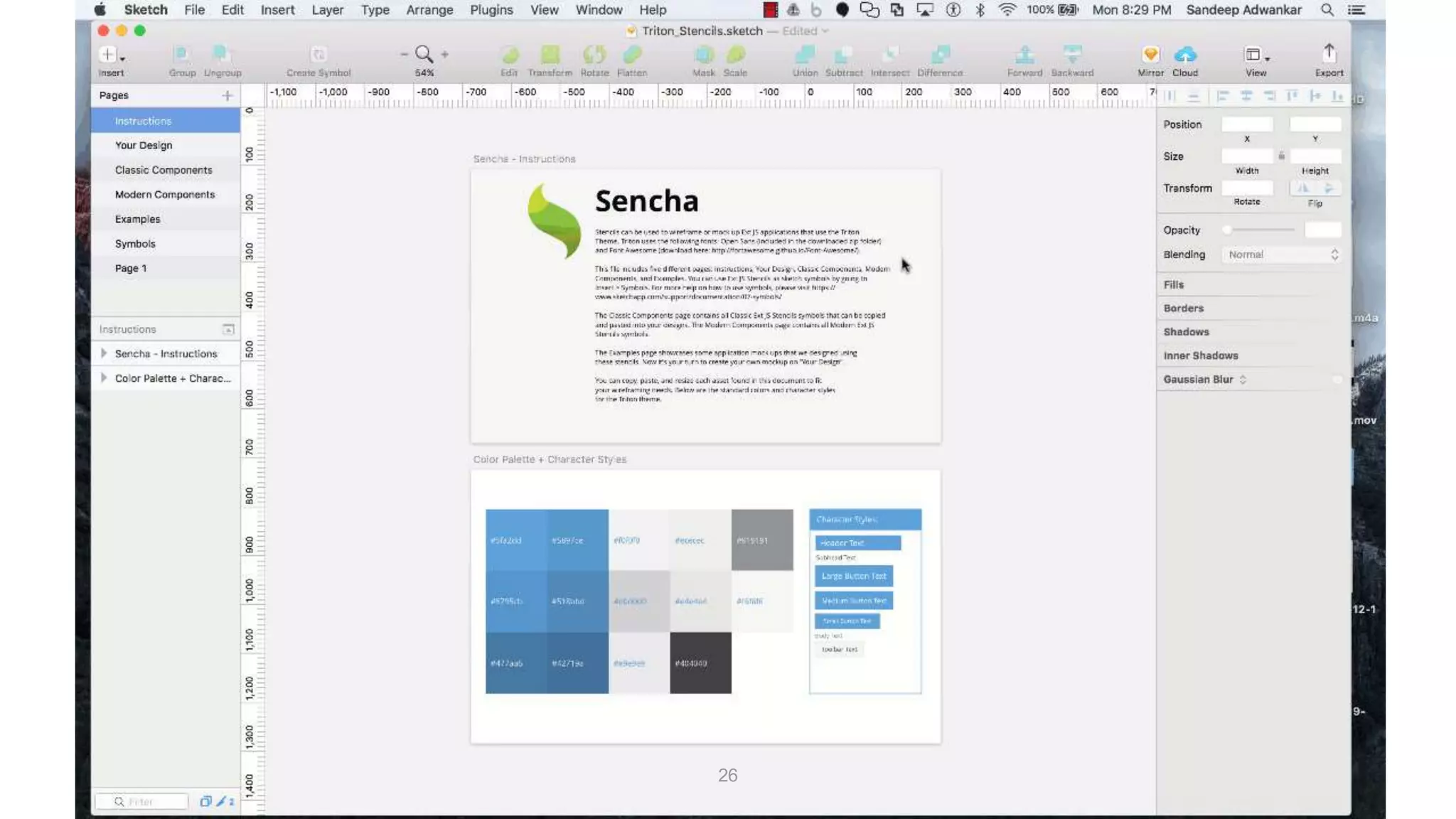The width and height of the screenshot is (1456, 819).
Task: Click the Large Button Text sample
Action: [854, 576]
